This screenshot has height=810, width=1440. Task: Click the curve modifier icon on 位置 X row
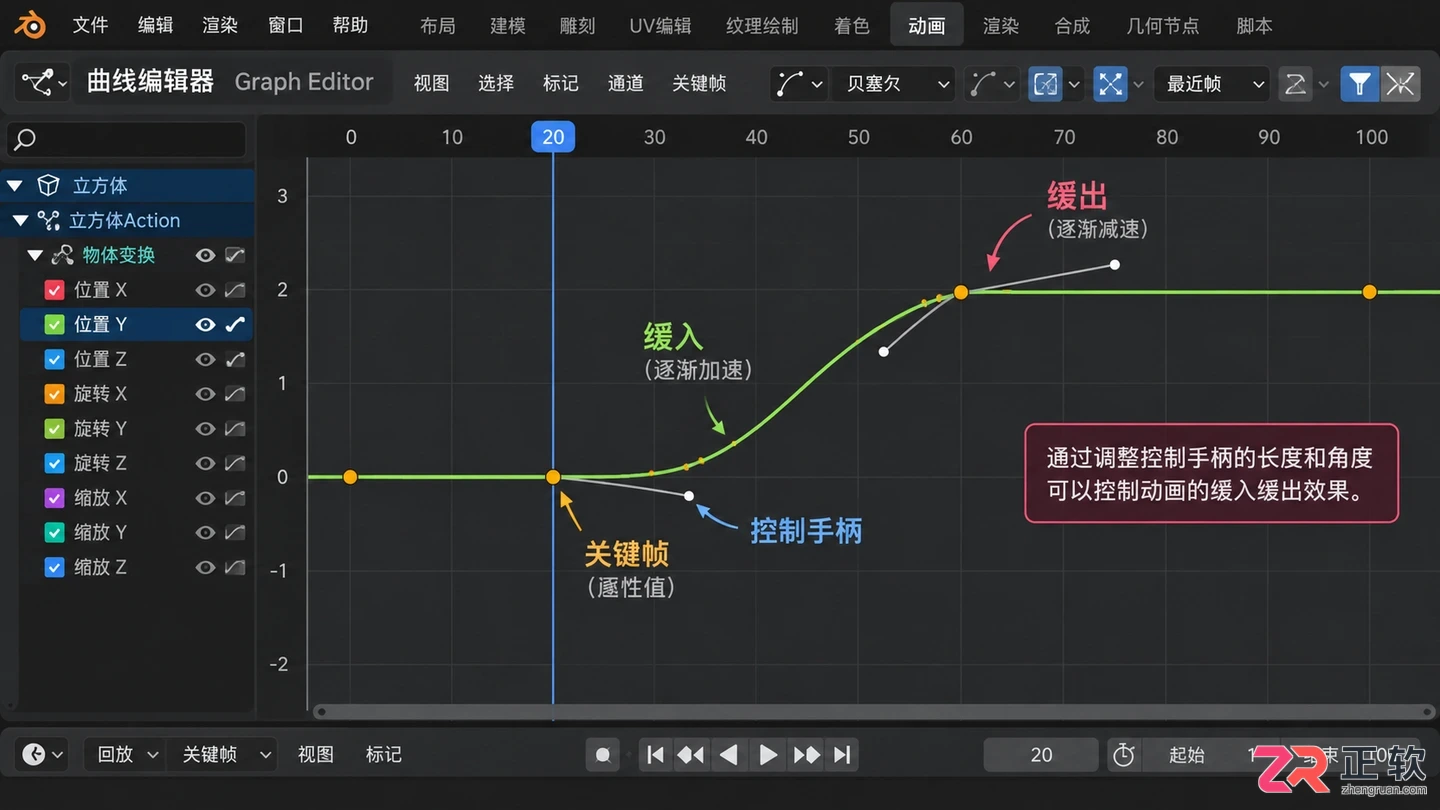(235, 290)
